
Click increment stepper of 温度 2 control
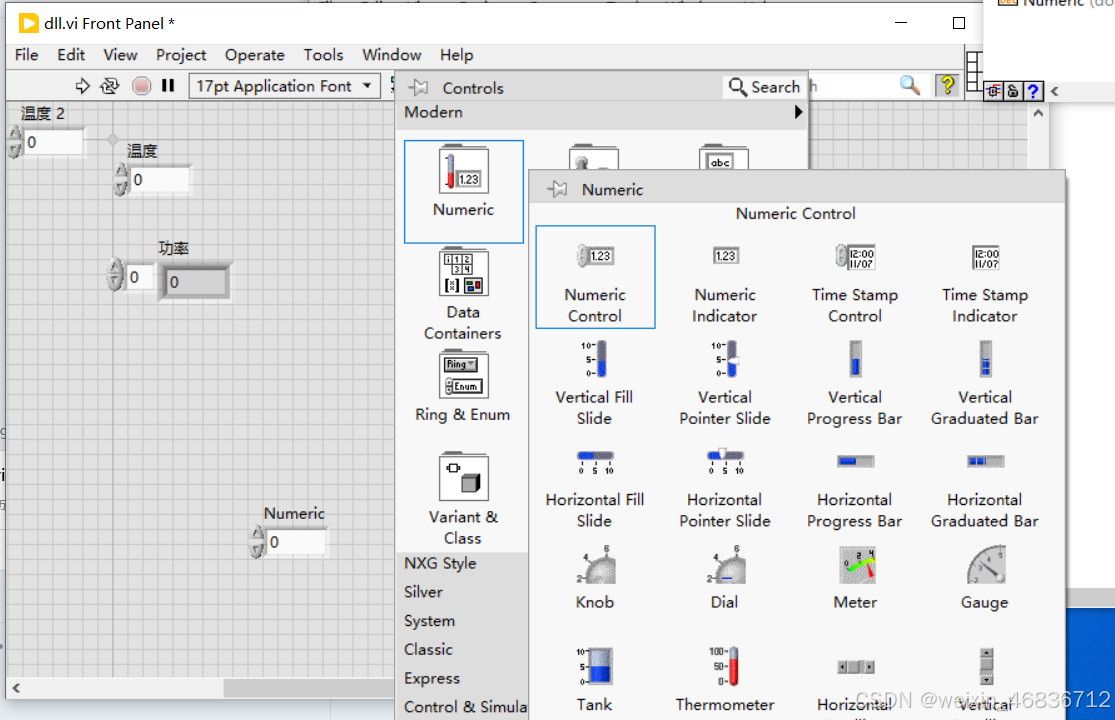point(14,134)
